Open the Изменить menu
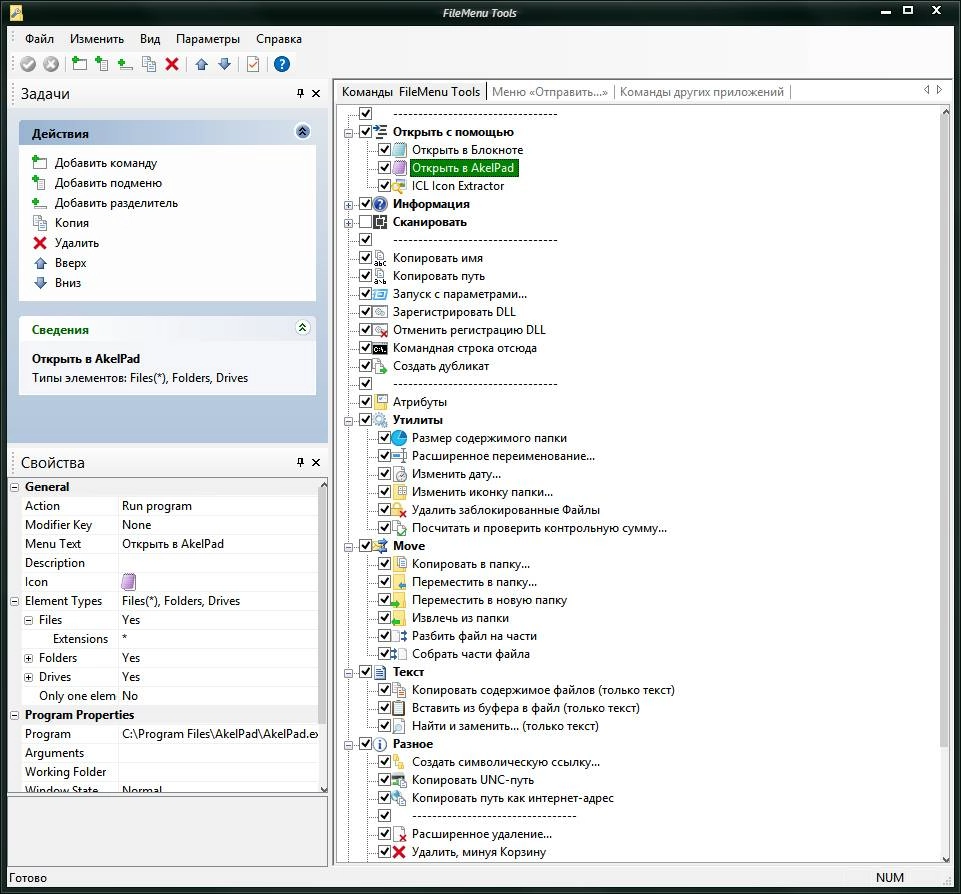The height and width of the screenshot is (894, 961). click(97, 39)
